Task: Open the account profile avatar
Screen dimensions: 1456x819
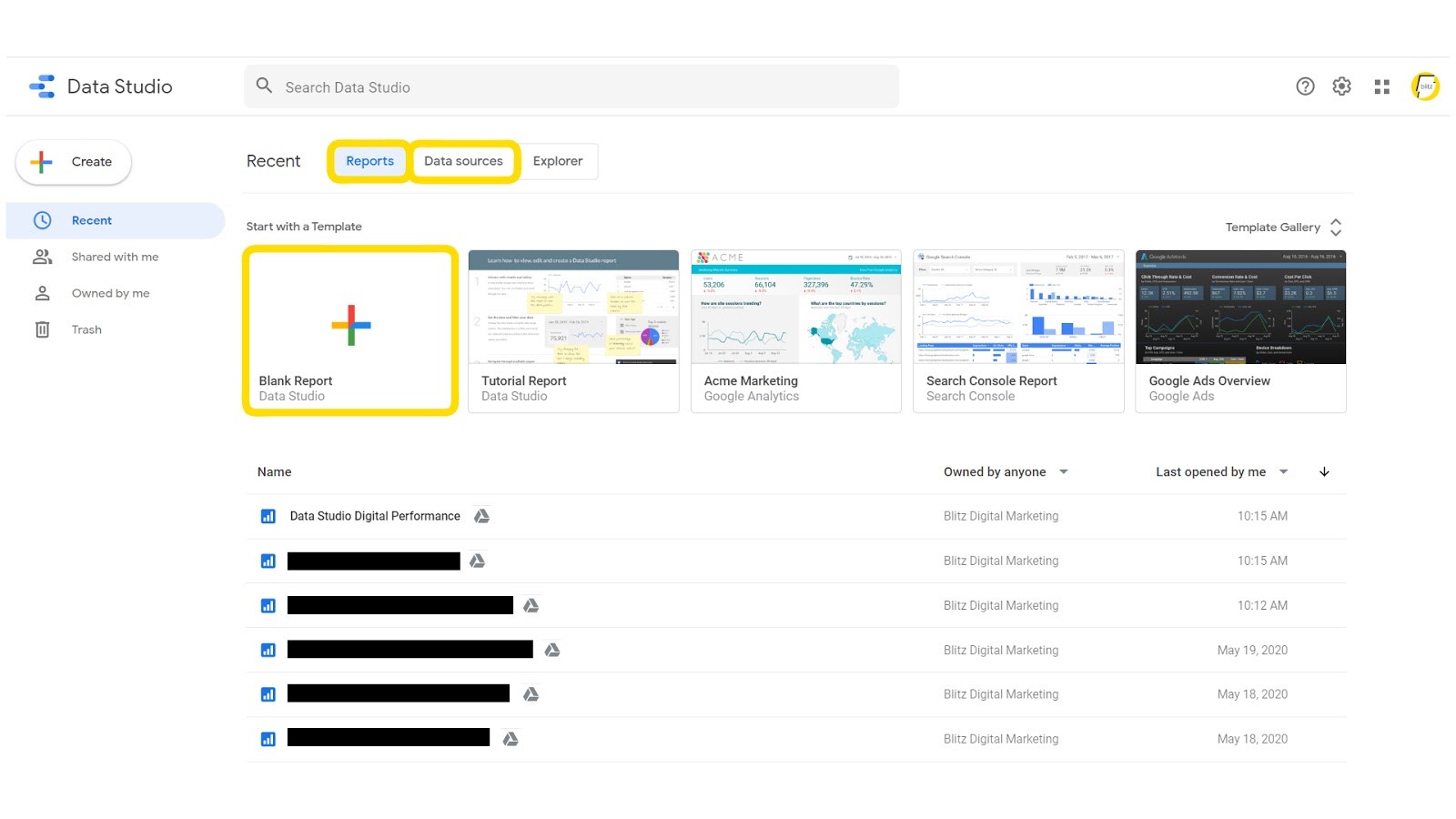Action: click(1425, 86)
